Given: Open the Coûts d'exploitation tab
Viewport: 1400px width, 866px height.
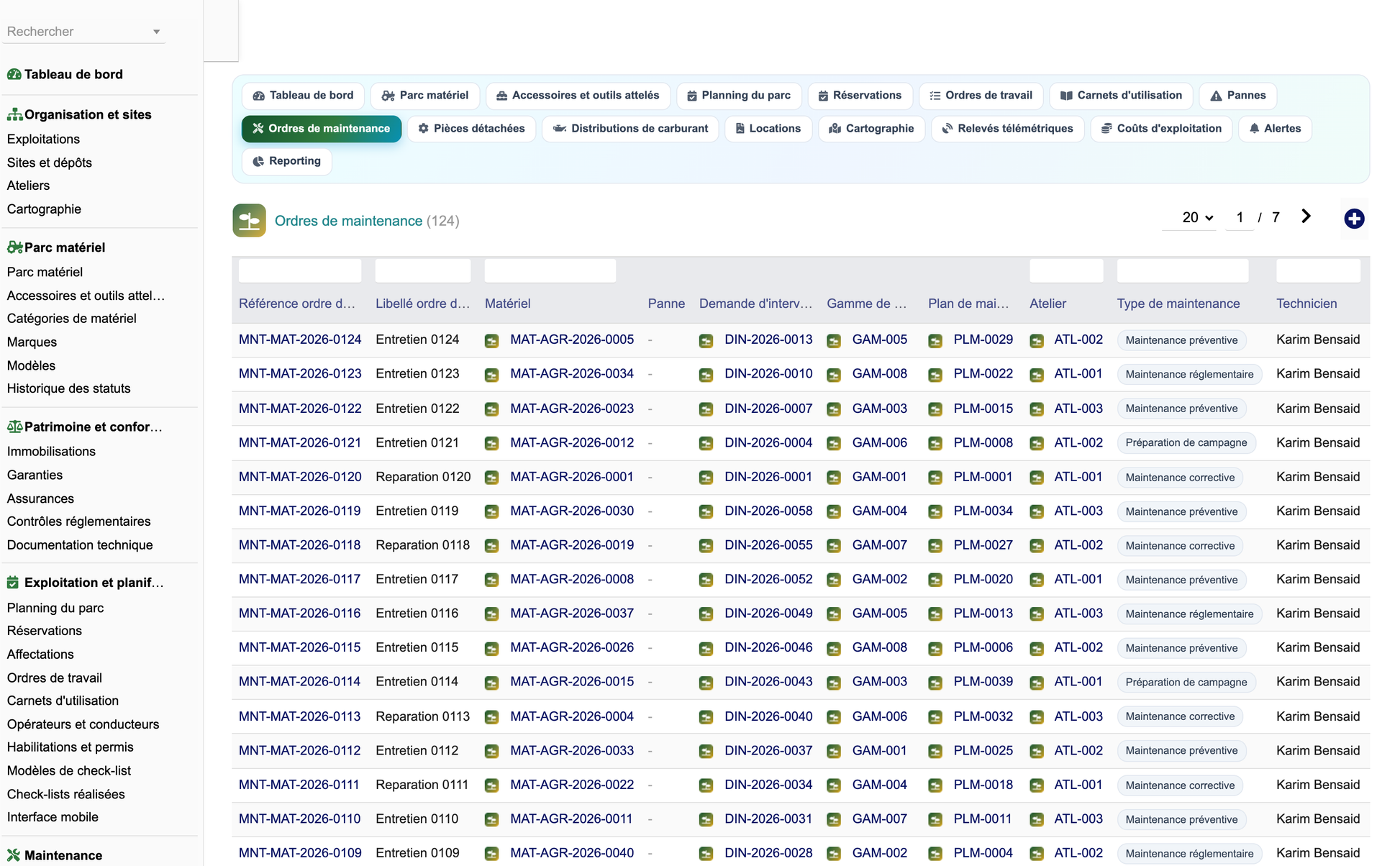Looking at the screenshot, I should pos(1161,129).
